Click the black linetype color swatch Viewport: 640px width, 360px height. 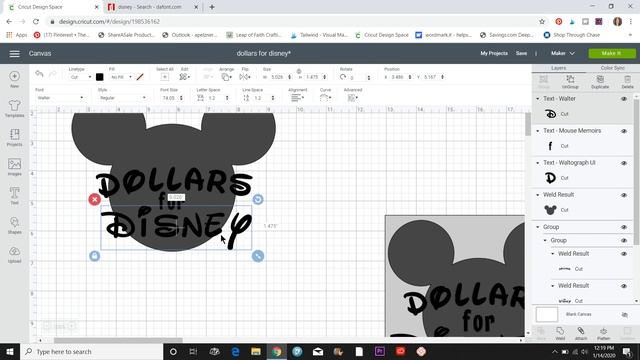click(100, 77)
